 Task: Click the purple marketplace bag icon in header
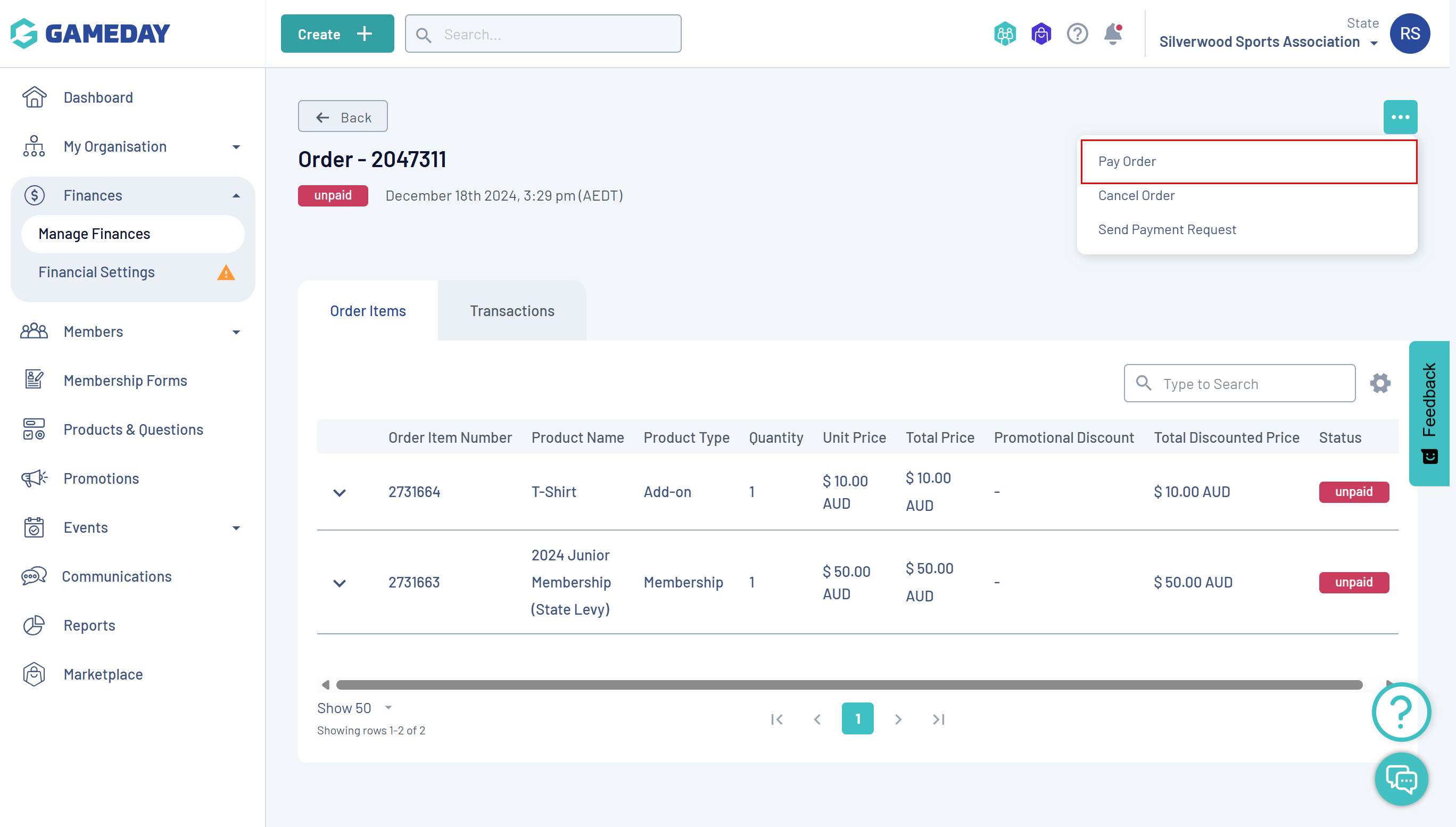1041,34
